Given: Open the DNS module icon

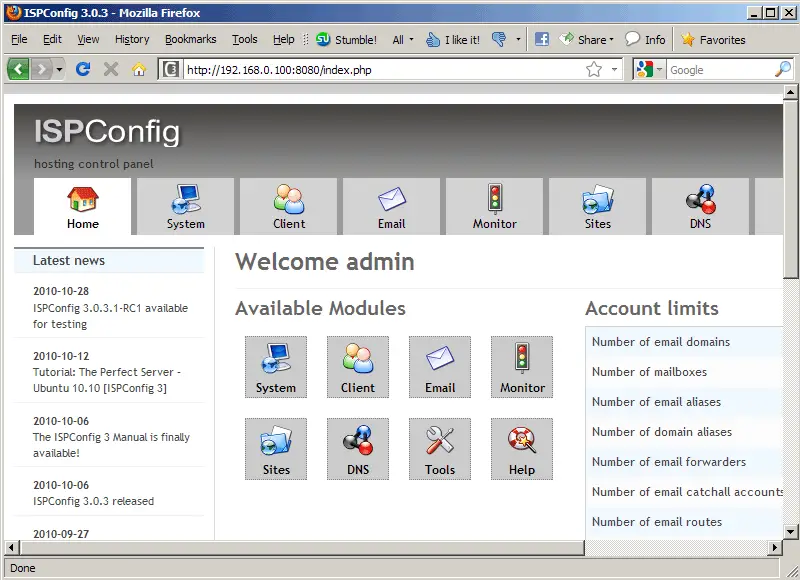Looking at the screenshot, I should (x=357, y=448).
